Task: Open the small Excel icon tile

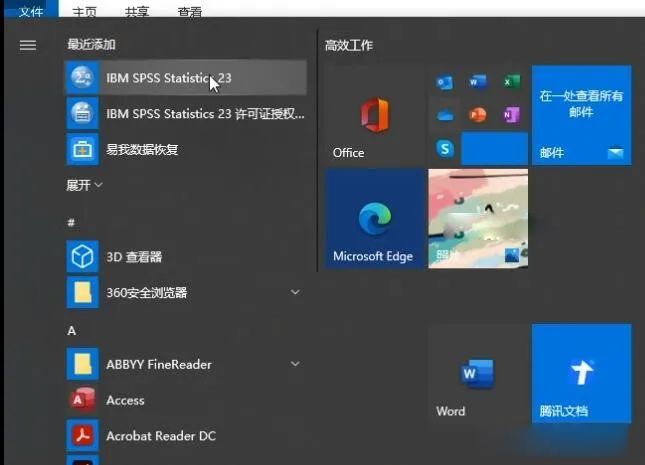Action: click(511, 82)
